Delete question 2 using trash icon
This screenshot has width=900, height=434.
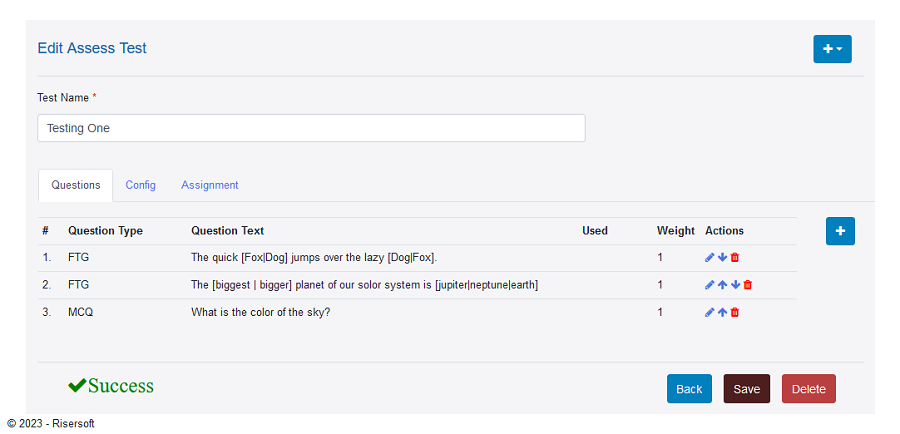pyautogui.click(x=747, y=285)
